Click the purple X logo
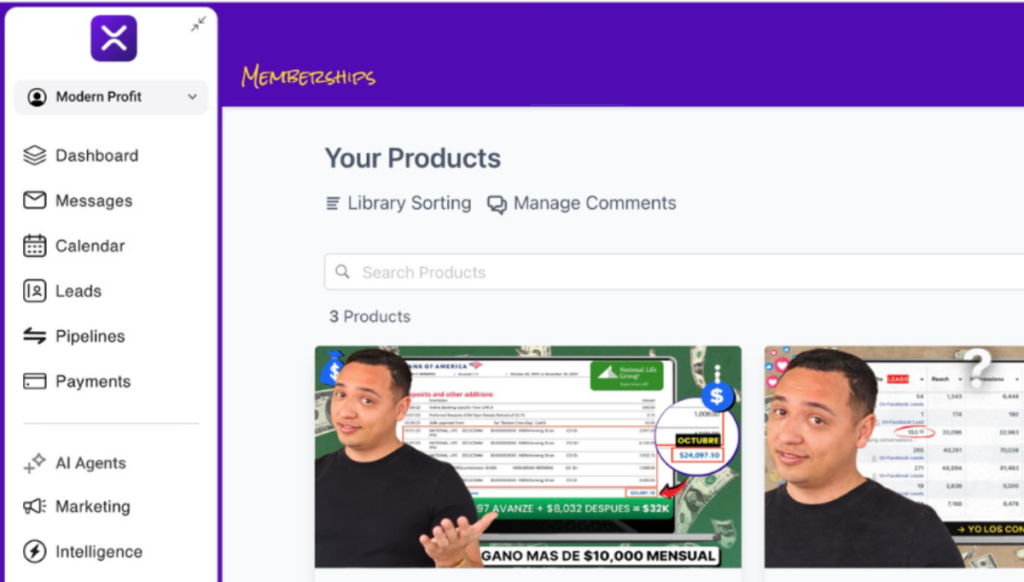This screenshot has width=1024, height=582. (114, 39)
